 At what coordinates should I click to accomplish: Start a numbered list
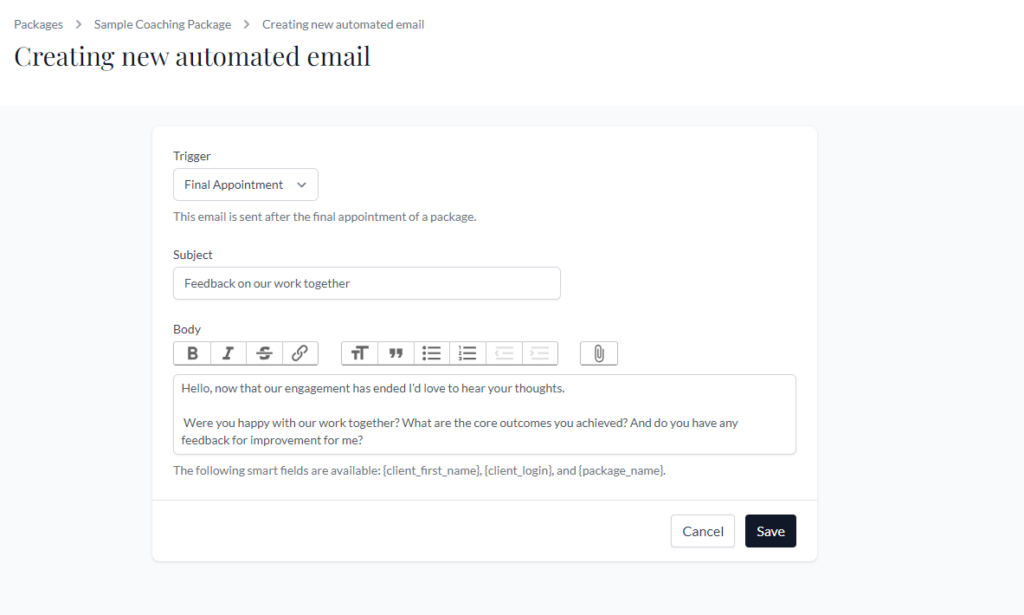tap(468, 353)
